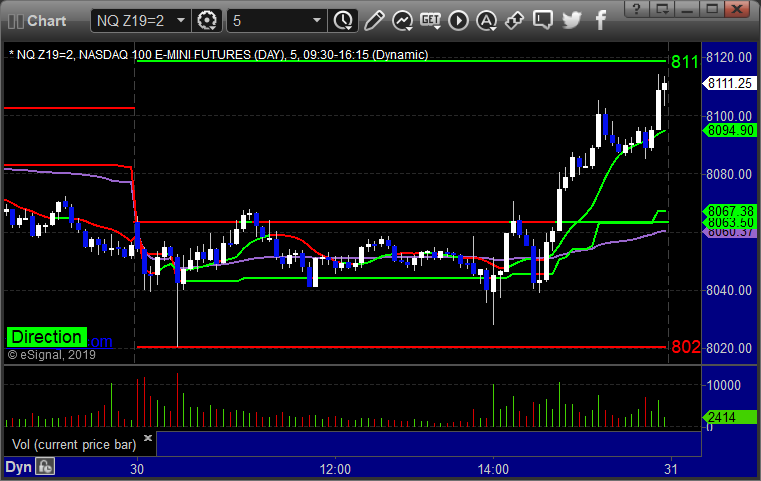Viewport: 761px width, 481px height.
Task: Click the 30 date axis label
Action: click(137, 469)
